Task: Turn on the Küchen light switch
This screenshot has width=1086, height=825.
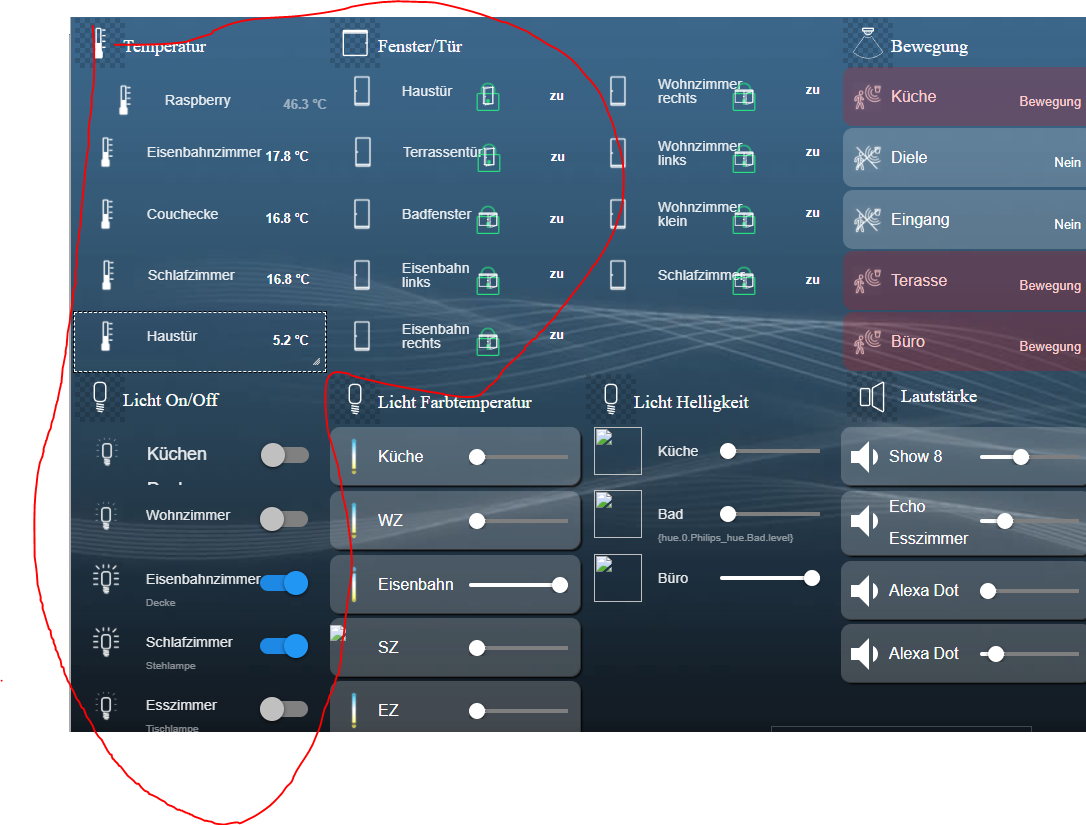Action: click(x=285, y=455)
